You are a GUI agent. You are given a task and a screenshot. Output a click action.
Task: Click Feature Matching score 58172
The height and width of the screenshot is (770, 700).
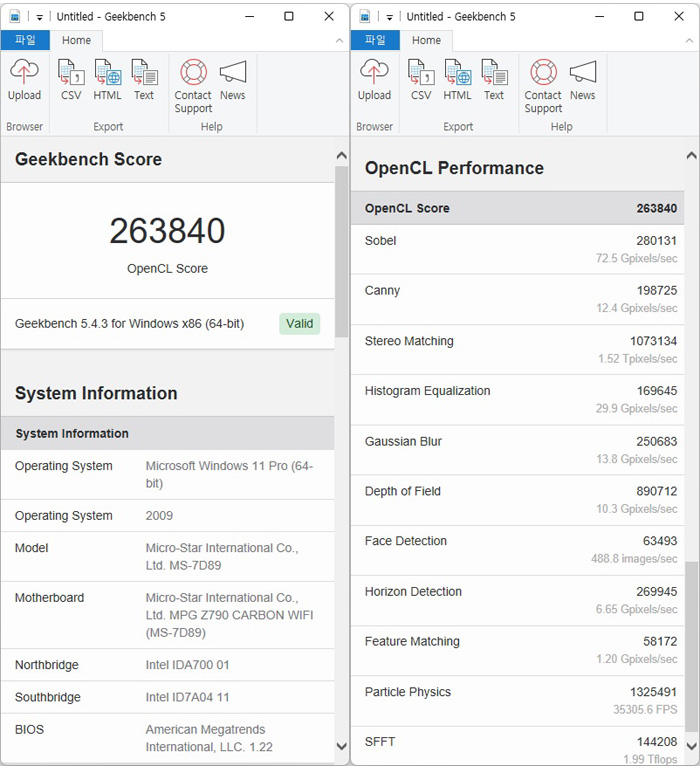click(x=660, y=641)
